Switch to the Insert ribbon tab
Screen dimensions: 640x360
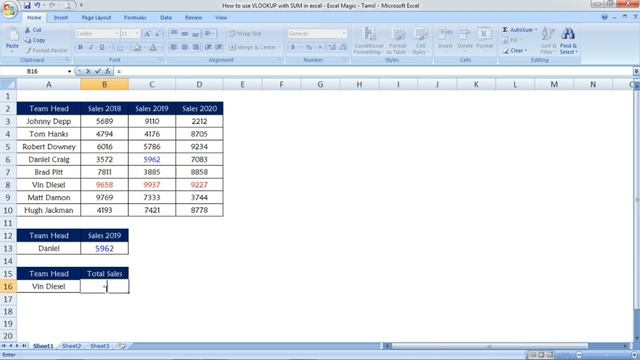[61, 18]
